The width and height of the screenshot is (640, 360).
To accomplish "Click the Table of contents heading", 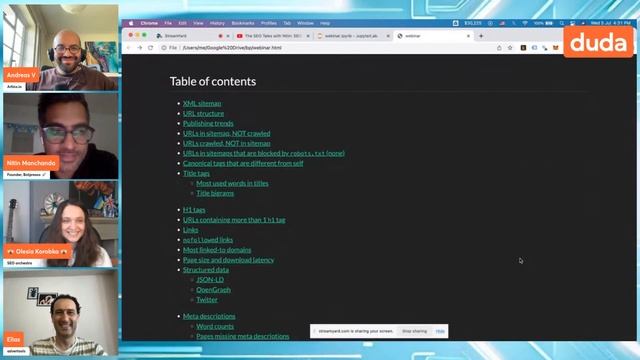I will (x=213, y=82).
